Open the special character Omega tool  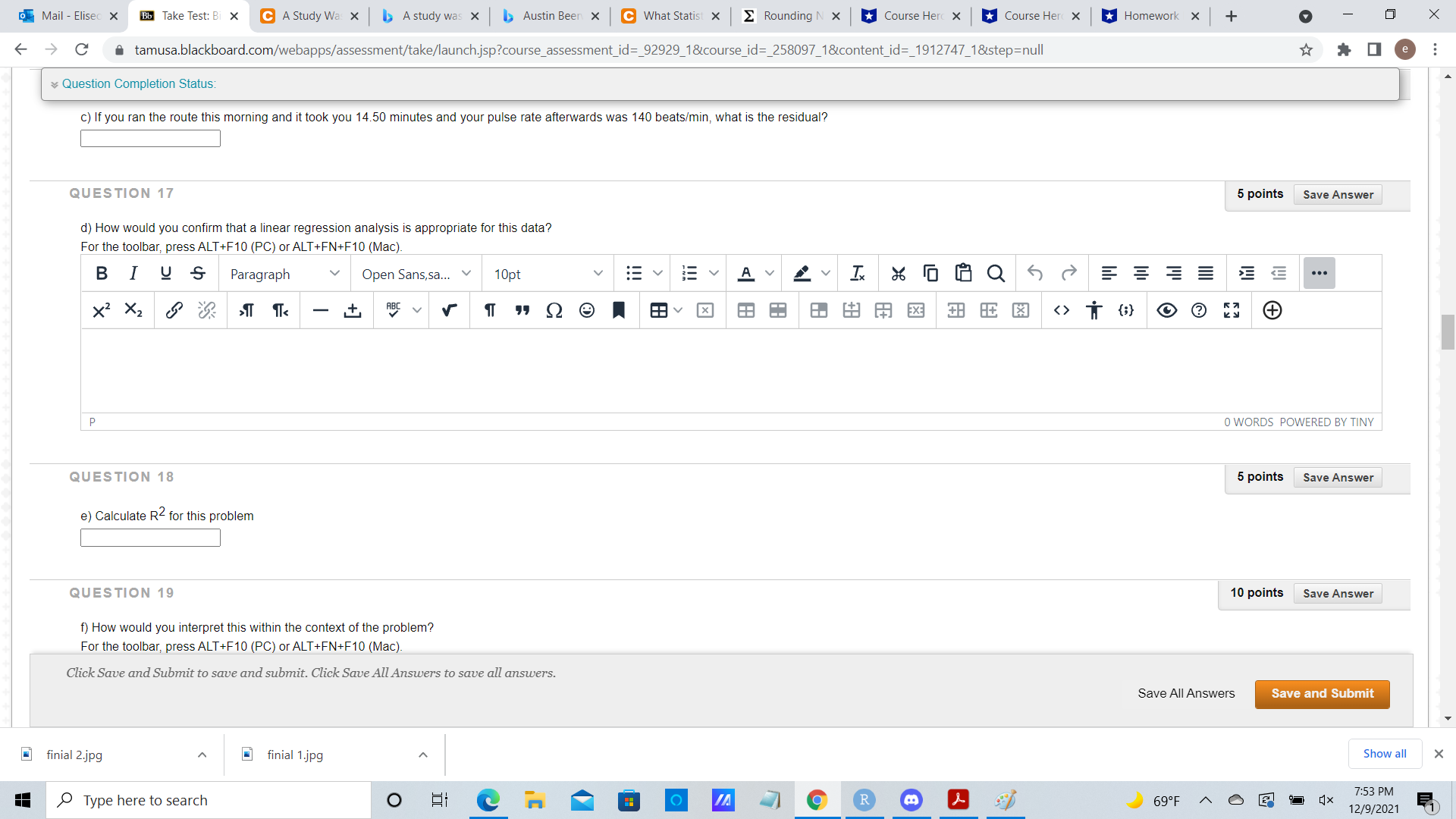tap(554, 310)
